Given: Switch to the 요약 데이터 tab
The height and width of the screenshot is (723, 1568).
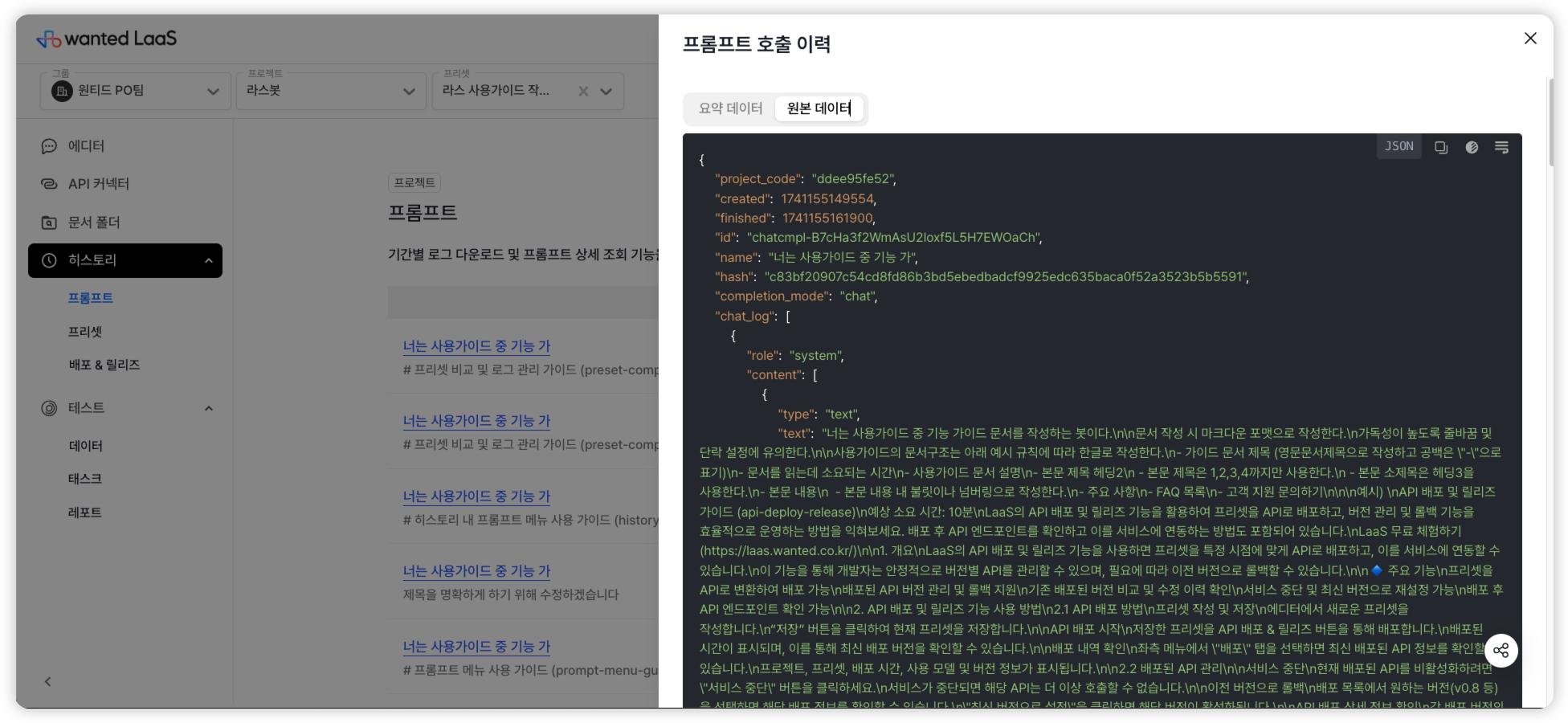Looking at the screenshot, I should pos(730,108).
